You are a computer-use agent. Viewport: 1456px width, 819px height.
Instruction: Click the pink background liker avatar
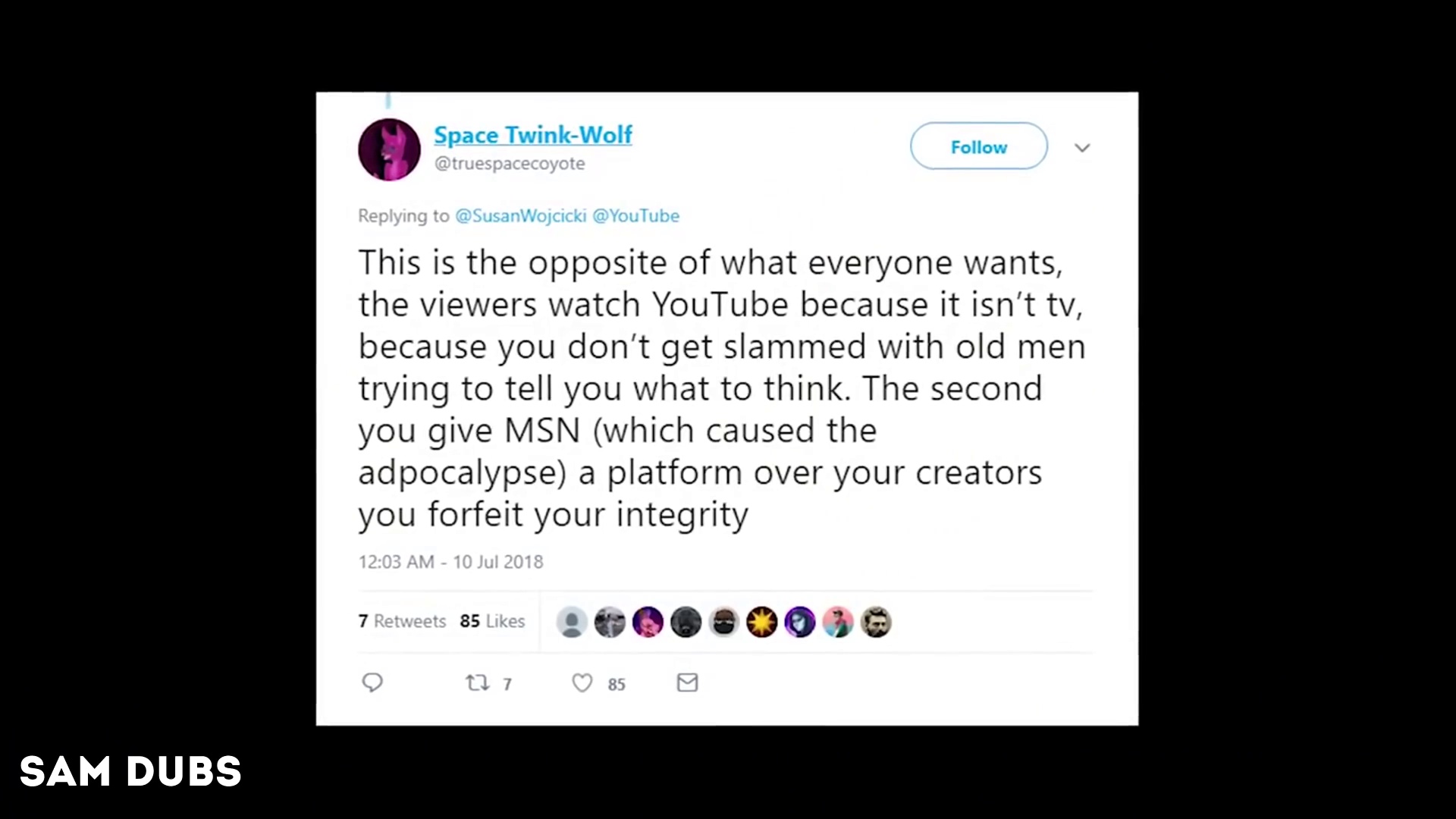coord(838,622)
